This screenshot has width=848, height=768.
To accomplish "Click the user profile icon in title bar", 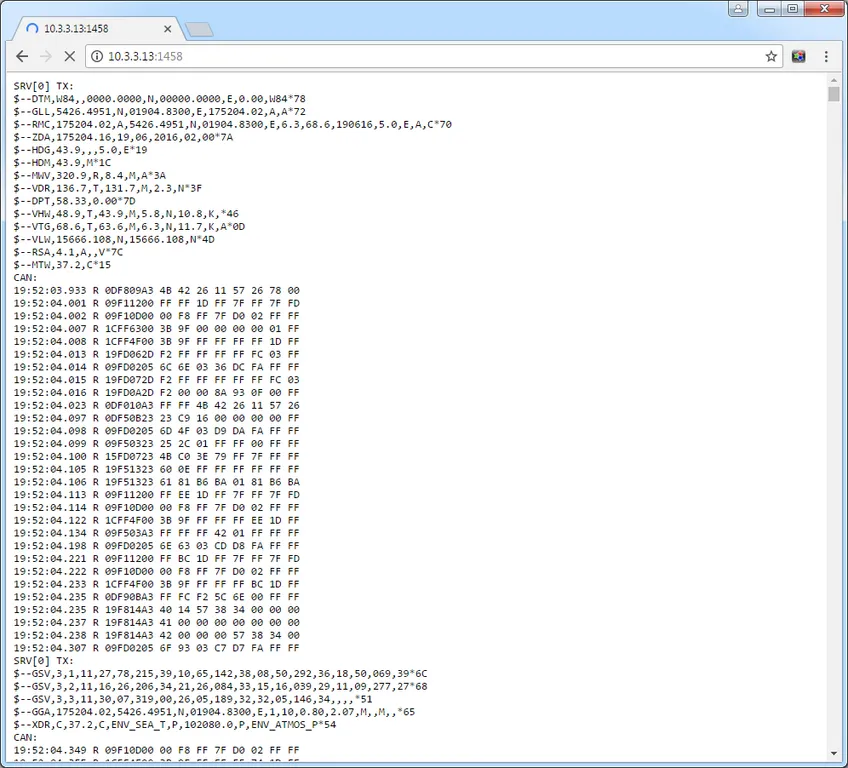I will coord(738,9).
